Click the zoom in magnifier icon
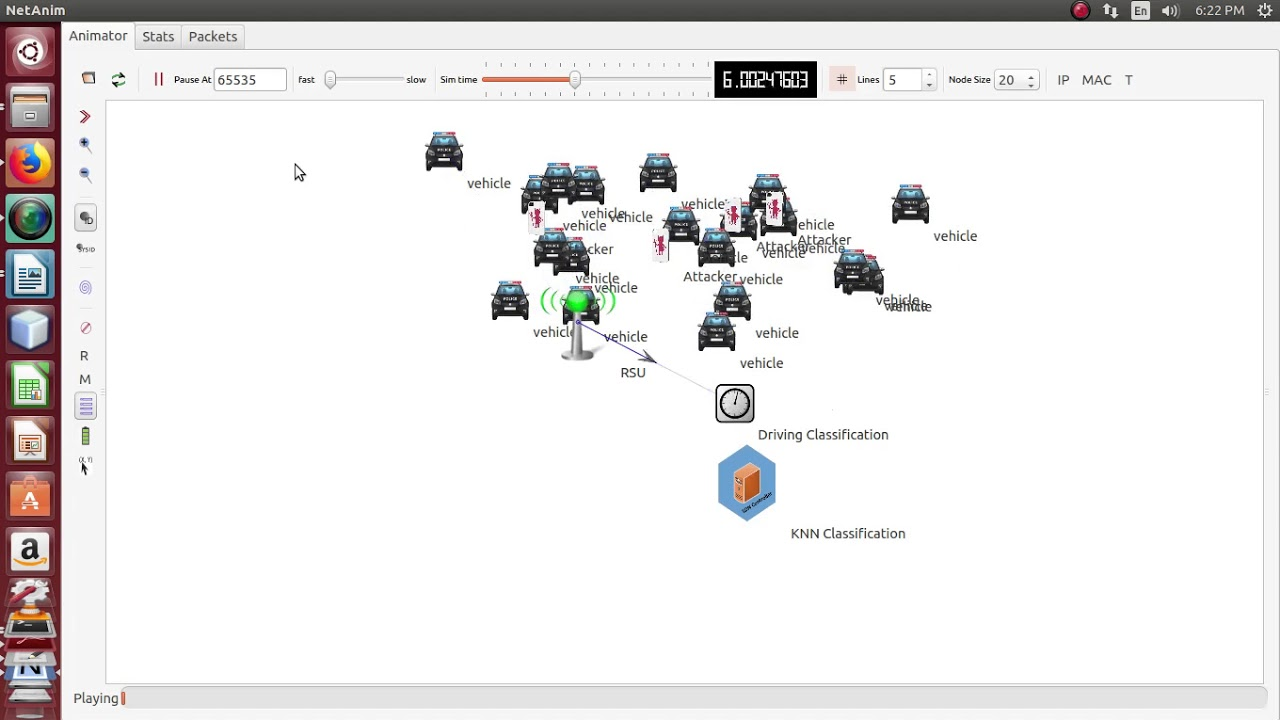Viewport: 1280px width, 720px height. (x=85, y=145)
